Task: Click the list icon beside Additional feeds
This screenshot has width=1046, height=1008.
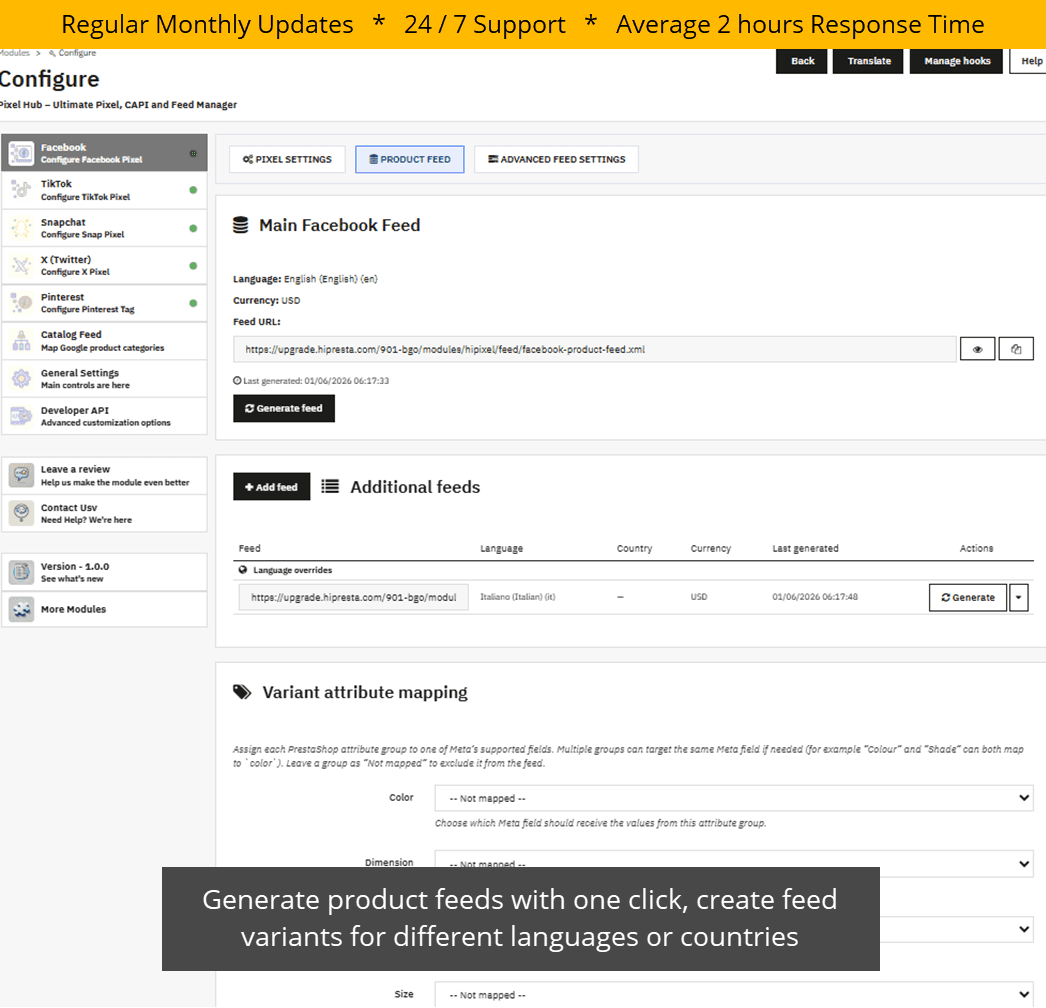Action: pos(330,486)
